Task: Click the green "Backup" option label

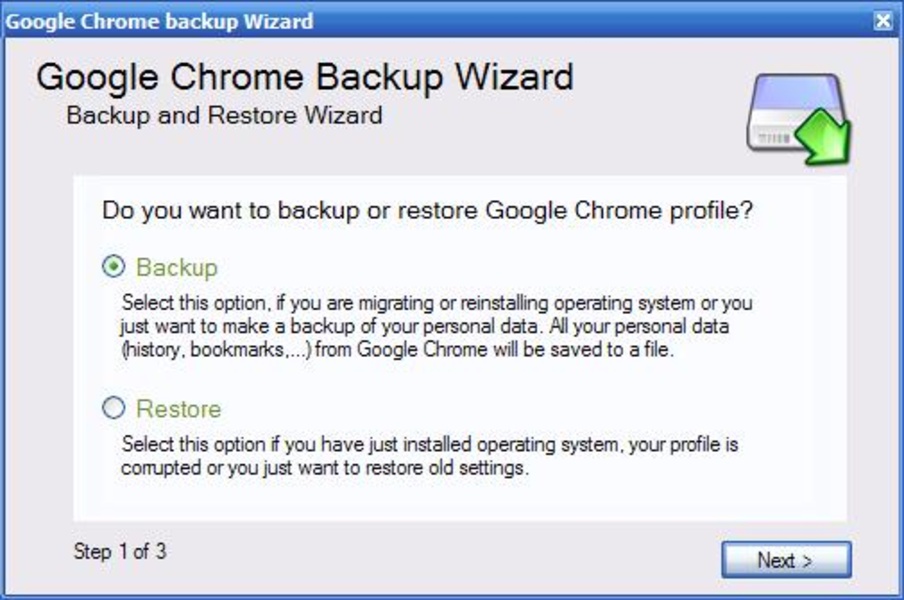Action: pos(177,268)
